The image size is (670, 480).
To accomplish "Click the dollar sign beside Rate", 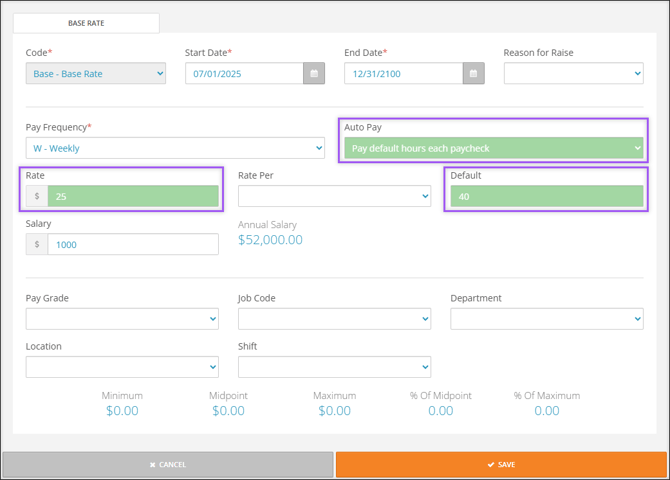I will point(37,196).
